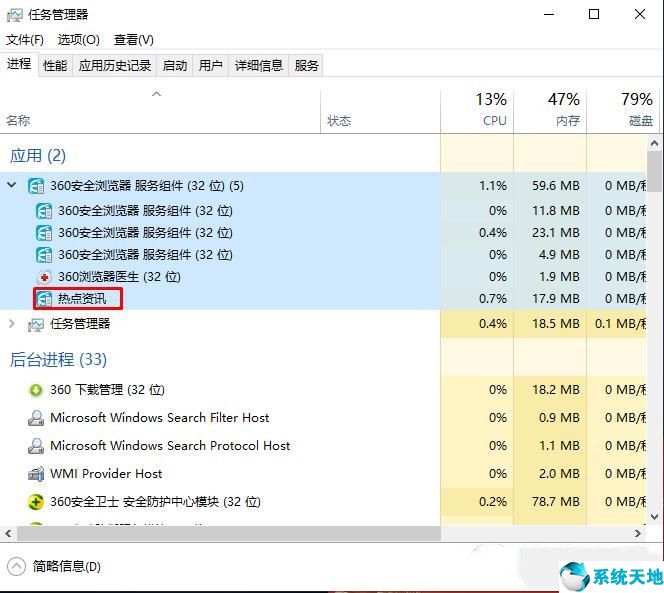Click the vertical scrollbar down arrow

654,517
